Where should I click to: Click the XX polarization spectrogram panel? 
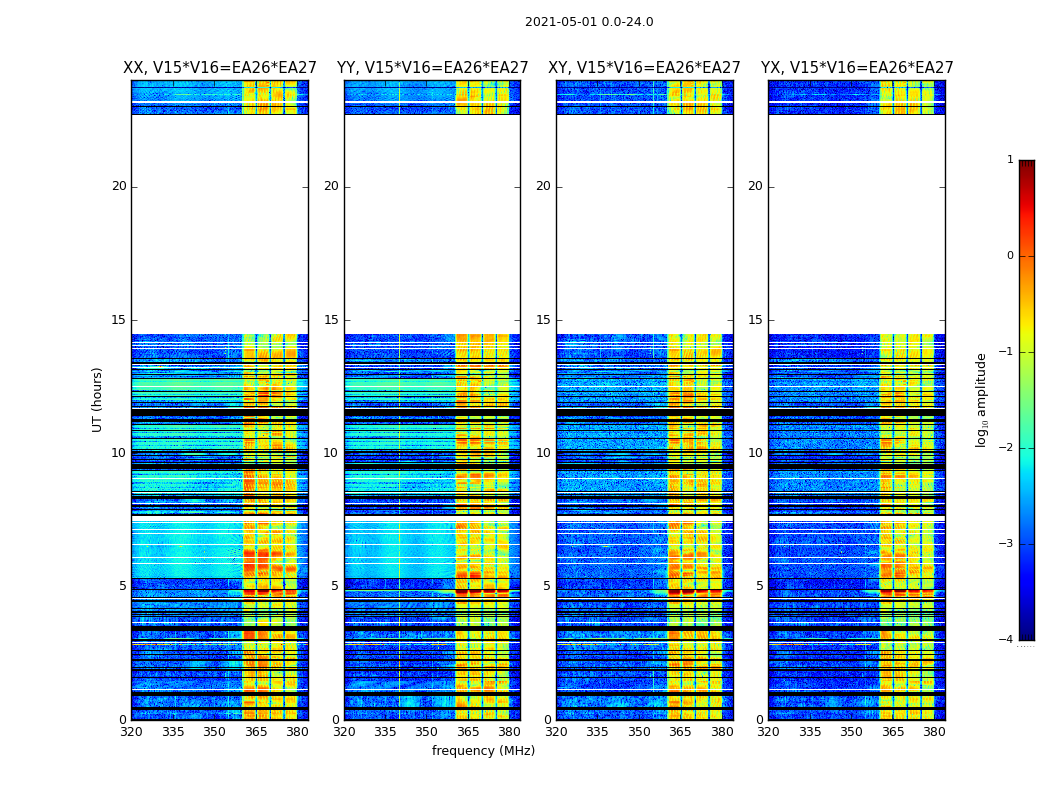click(220, 400)
